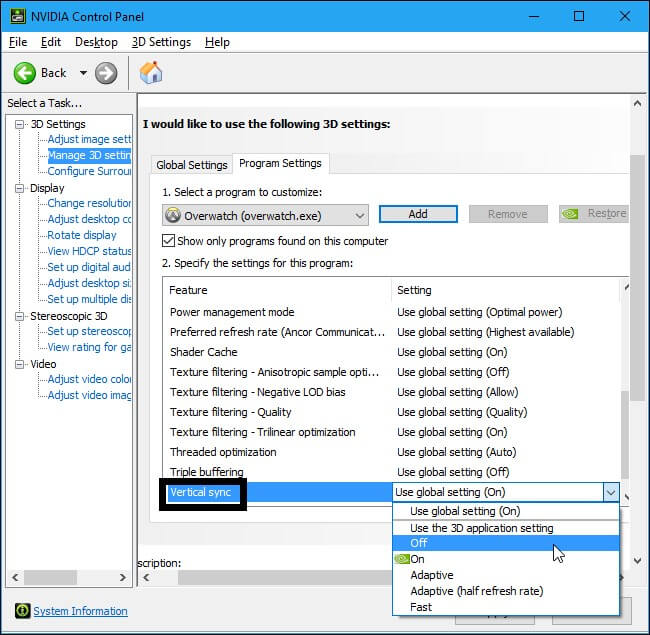The width and height of the screenshot is (650, 635).
Task: Collapse the Video tree node
Action: pos(19,364)
